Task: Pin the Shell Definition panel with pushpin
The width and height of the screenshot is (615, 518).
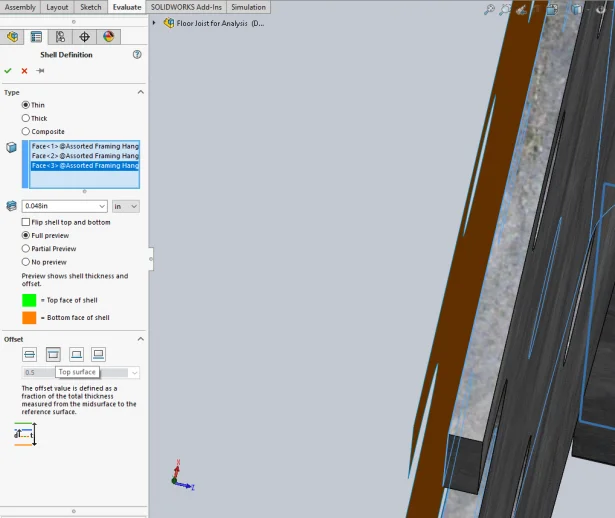Action: [x=40, y=71]
